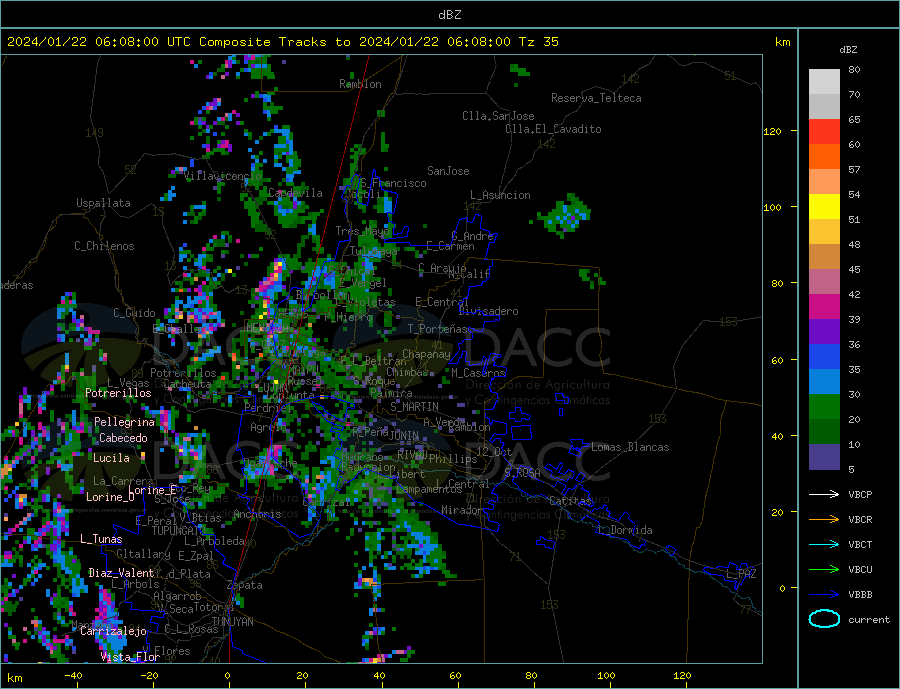
Task: Click the 'VBCP' legend label
Action: [860, 494]
